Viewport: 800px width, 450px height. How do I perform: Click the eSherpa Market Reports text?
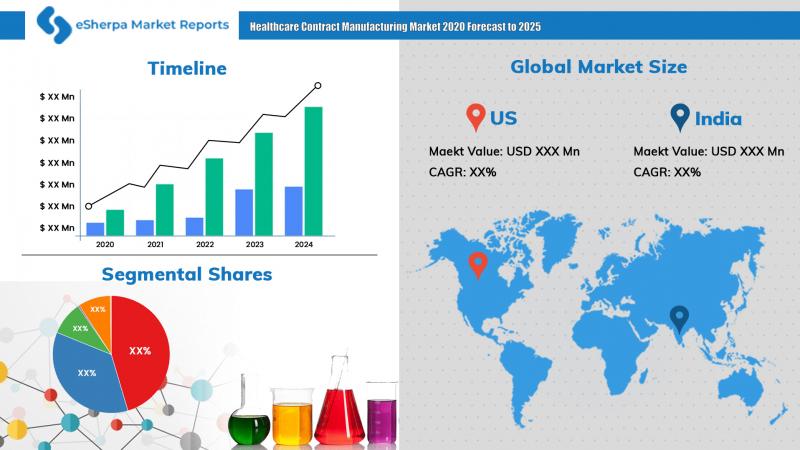(x=152, y=24)
